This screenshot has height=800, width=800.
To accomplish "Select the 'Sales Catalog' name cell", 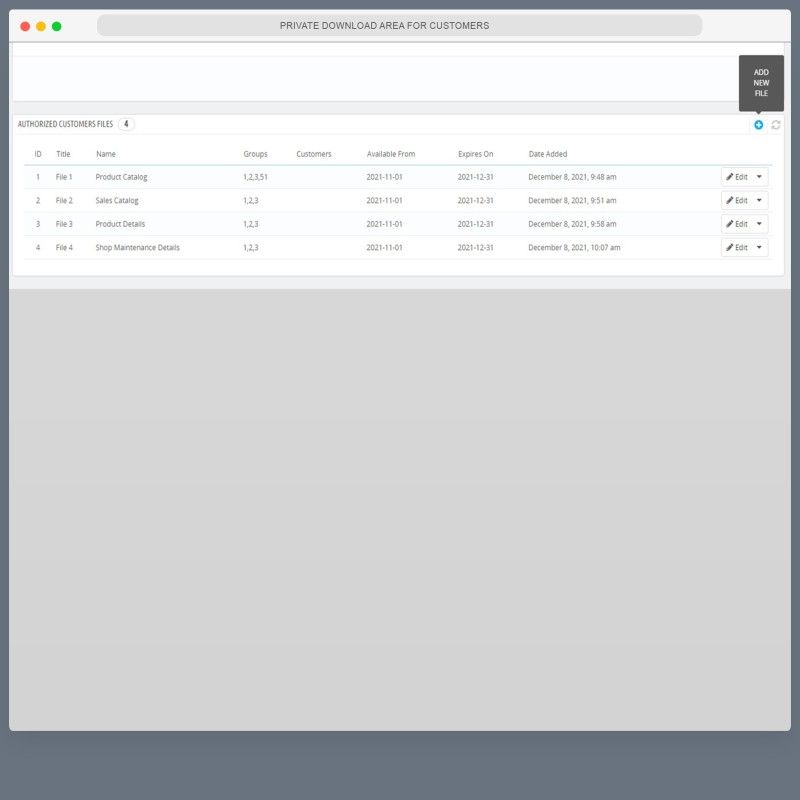I will tap(117, 201).
